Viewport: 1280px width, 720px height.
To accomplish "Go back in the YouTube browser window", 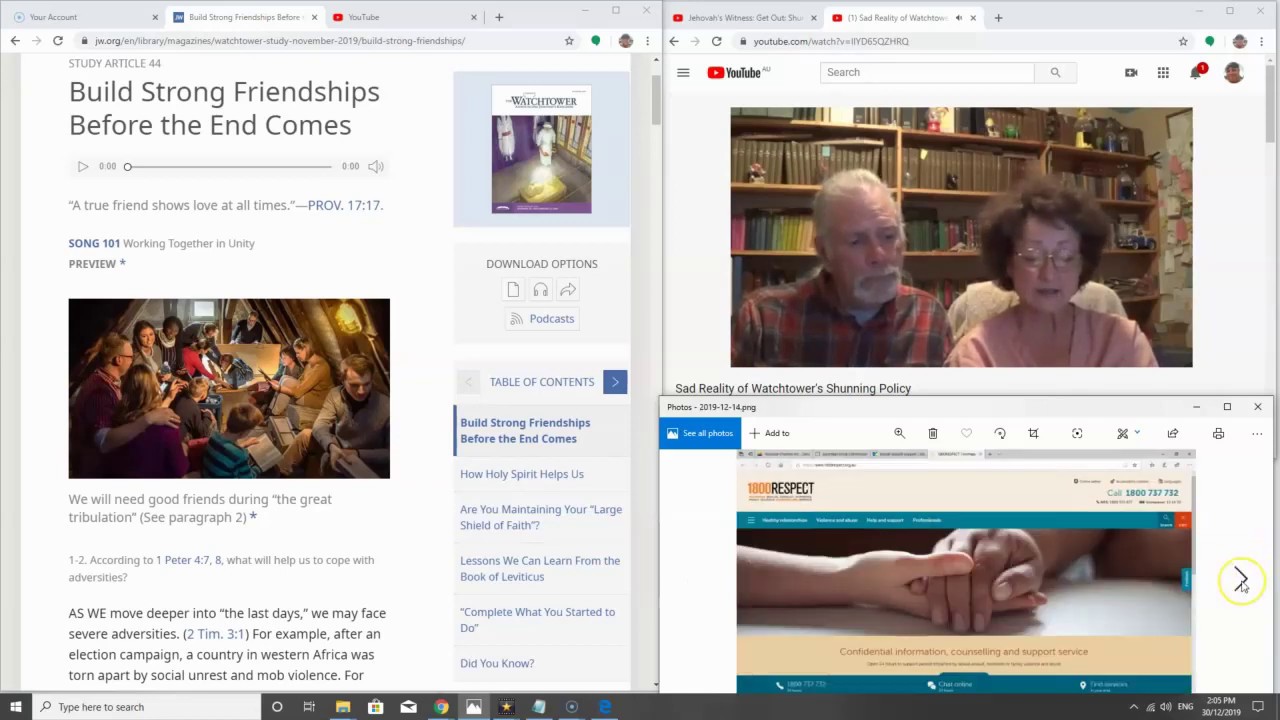I will [674, 41].
